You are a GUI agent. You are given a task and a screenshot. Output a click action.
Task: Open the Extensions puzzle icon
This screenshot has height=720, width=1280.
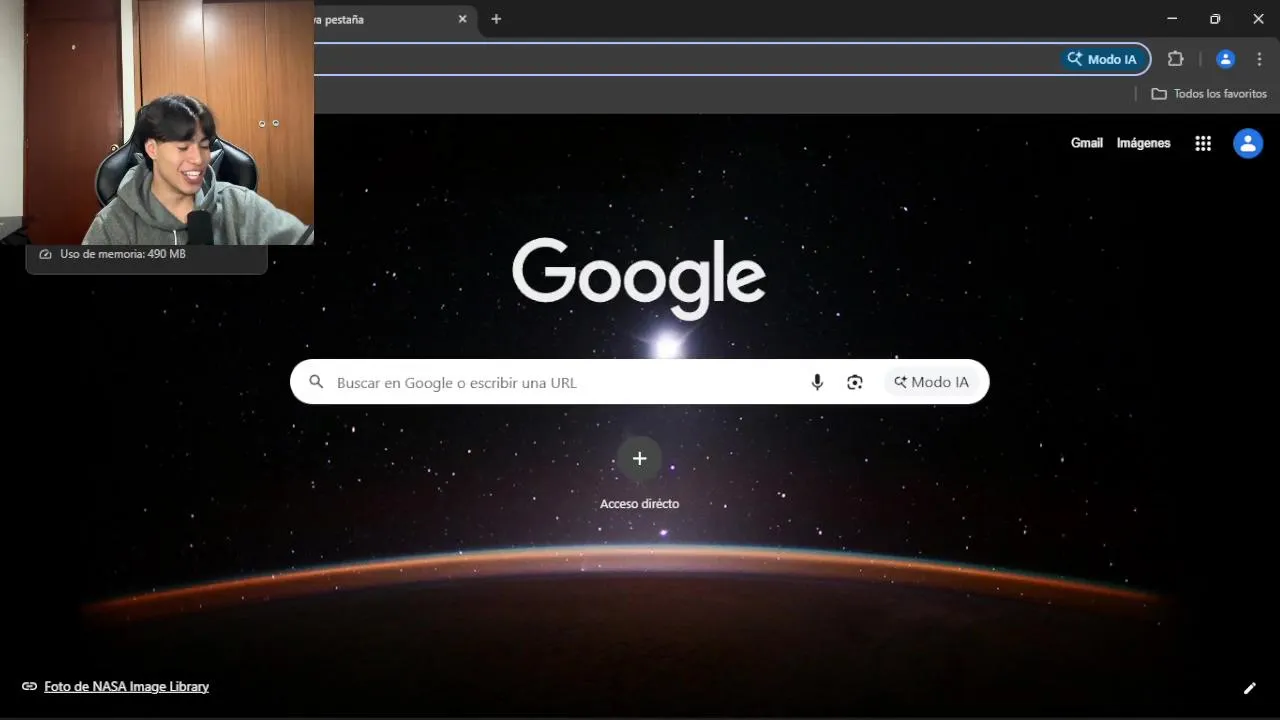(x=1176, y=59)
